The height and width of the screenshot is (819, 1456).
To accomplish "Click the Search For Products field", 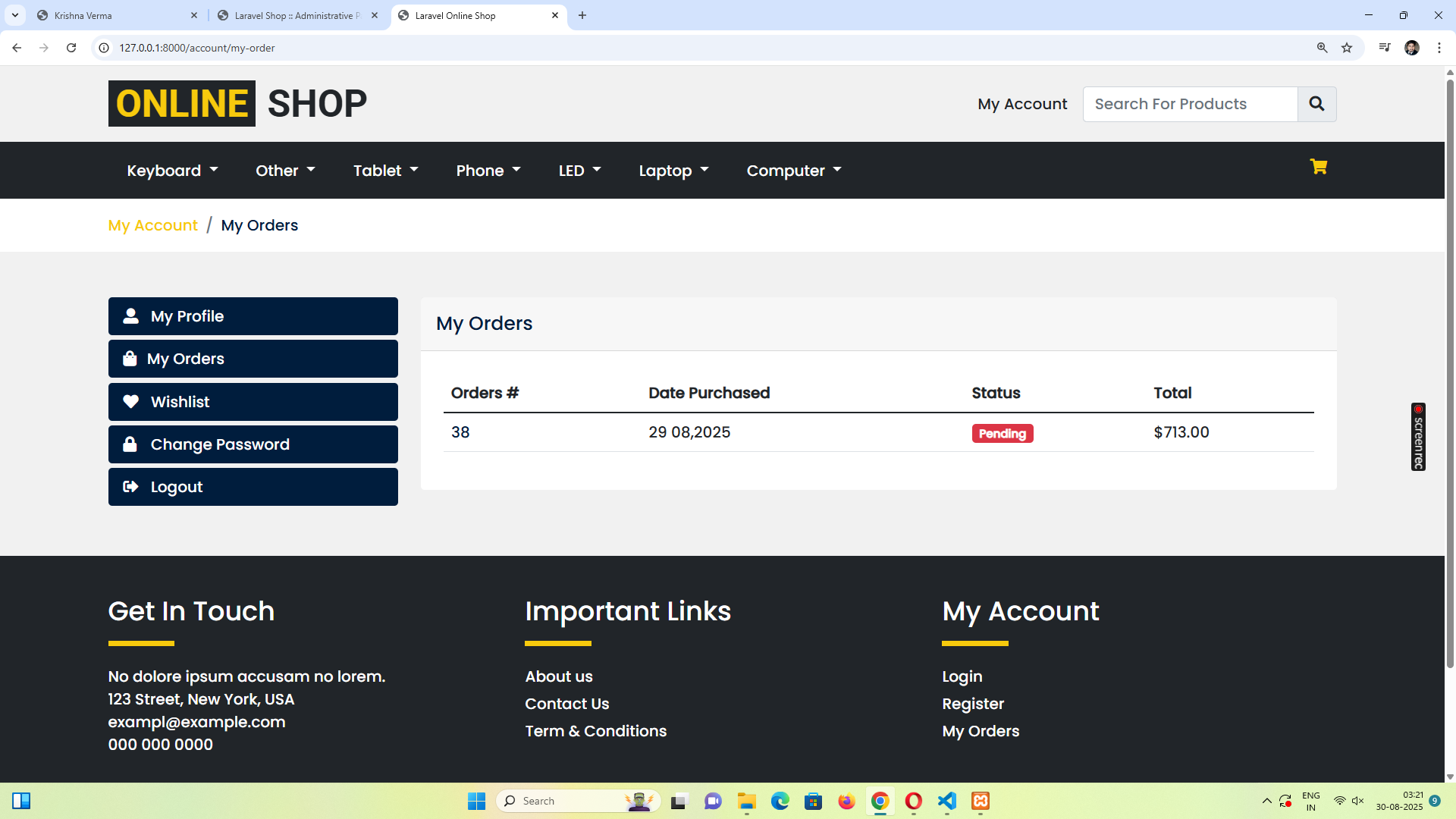I will point(1191,104).
